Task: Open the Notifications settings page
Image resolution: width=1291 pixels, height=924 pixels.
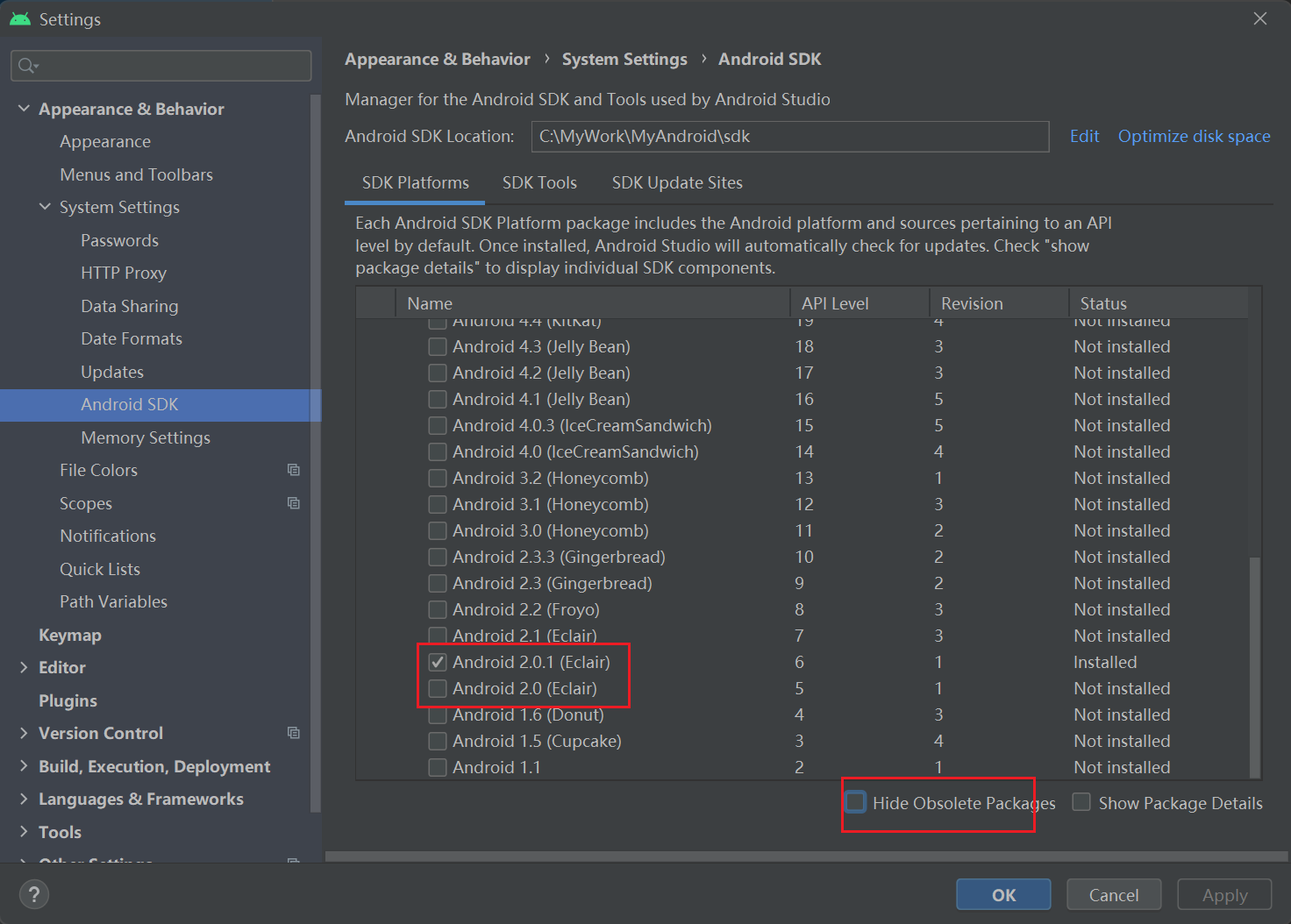Action: [x=108, y=536]
